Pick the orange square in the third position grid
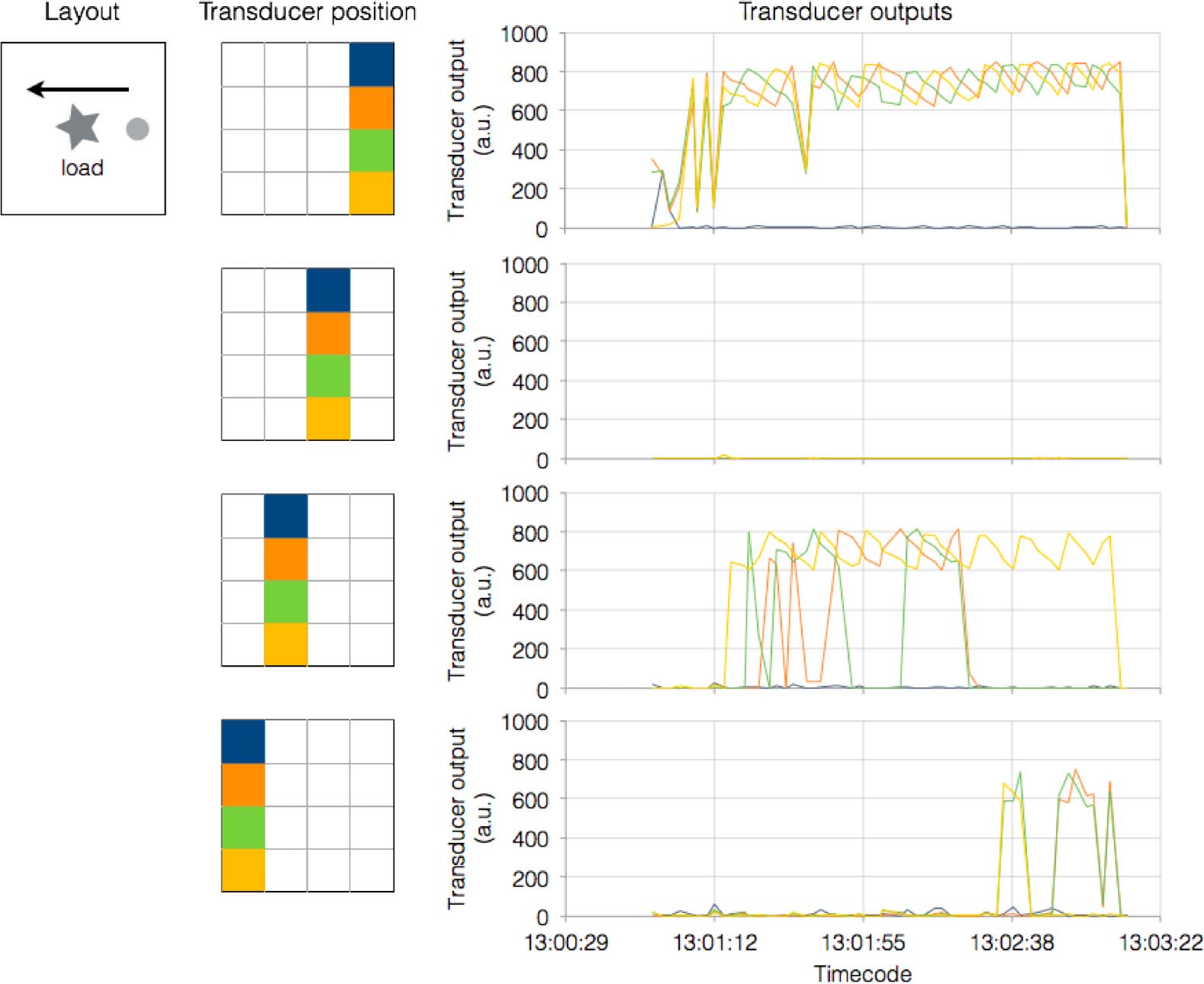Screen dimensions: 1204x984 coord(286,559)
